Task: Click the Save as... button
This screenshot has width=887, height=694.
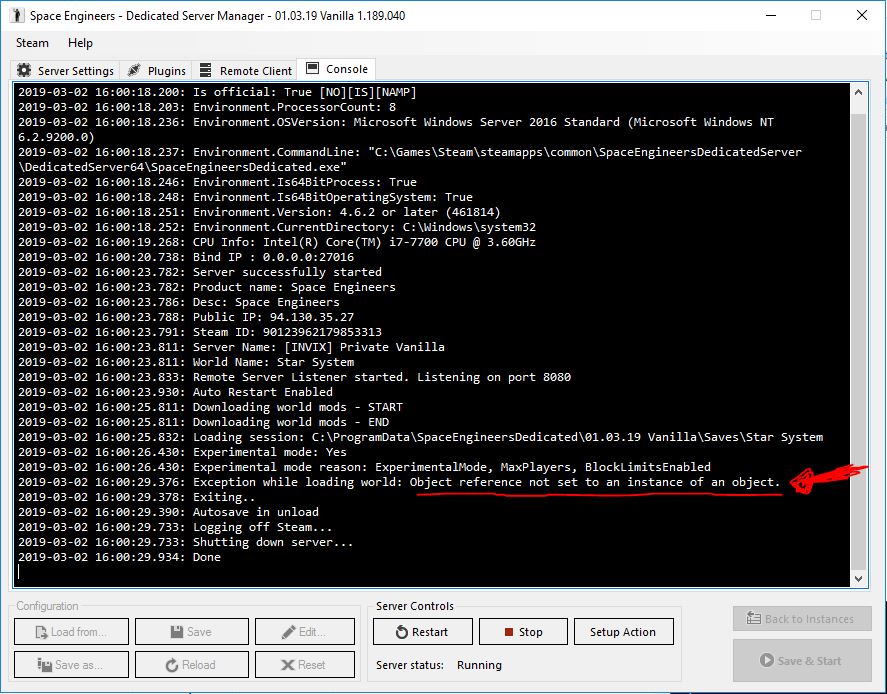Action: 70,665
